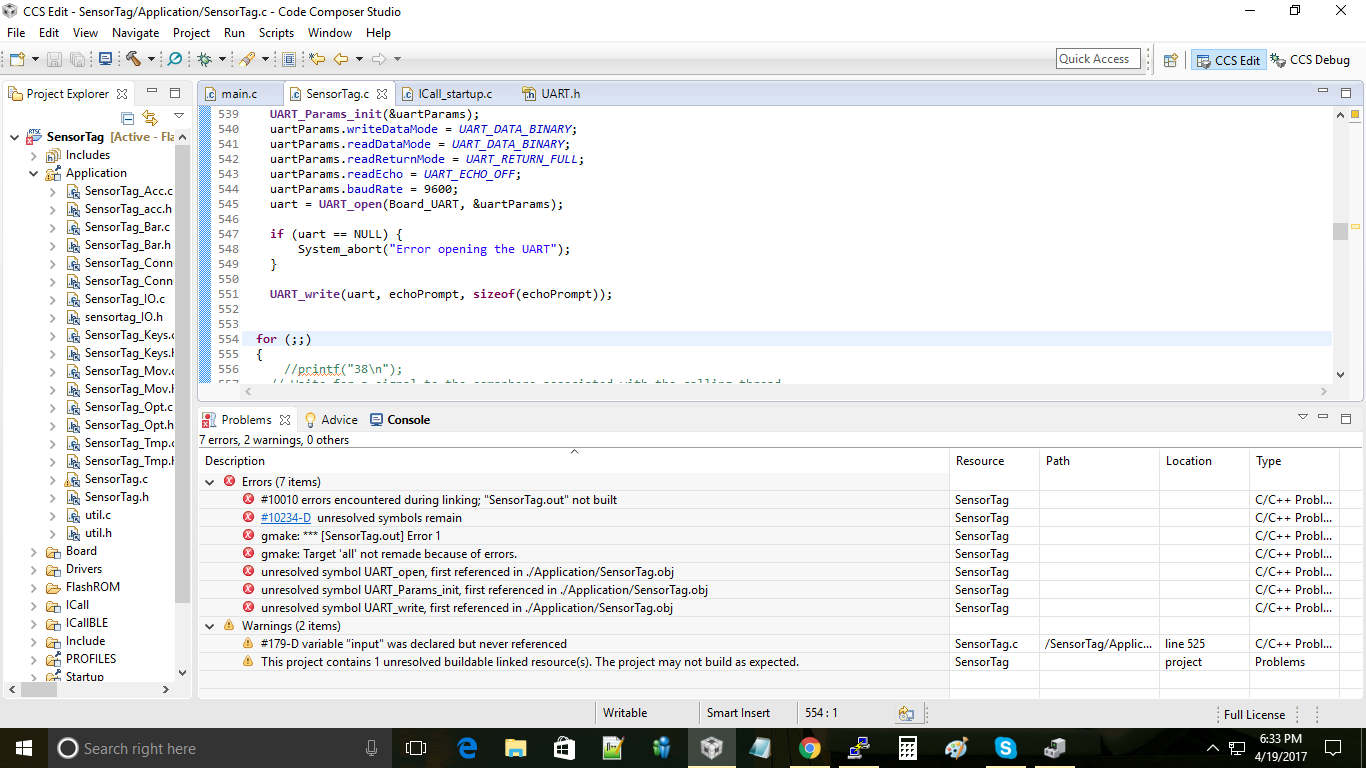Open the Project Explorer View Menu triangle
The image size is (1366, 768).
coord(179,117)
